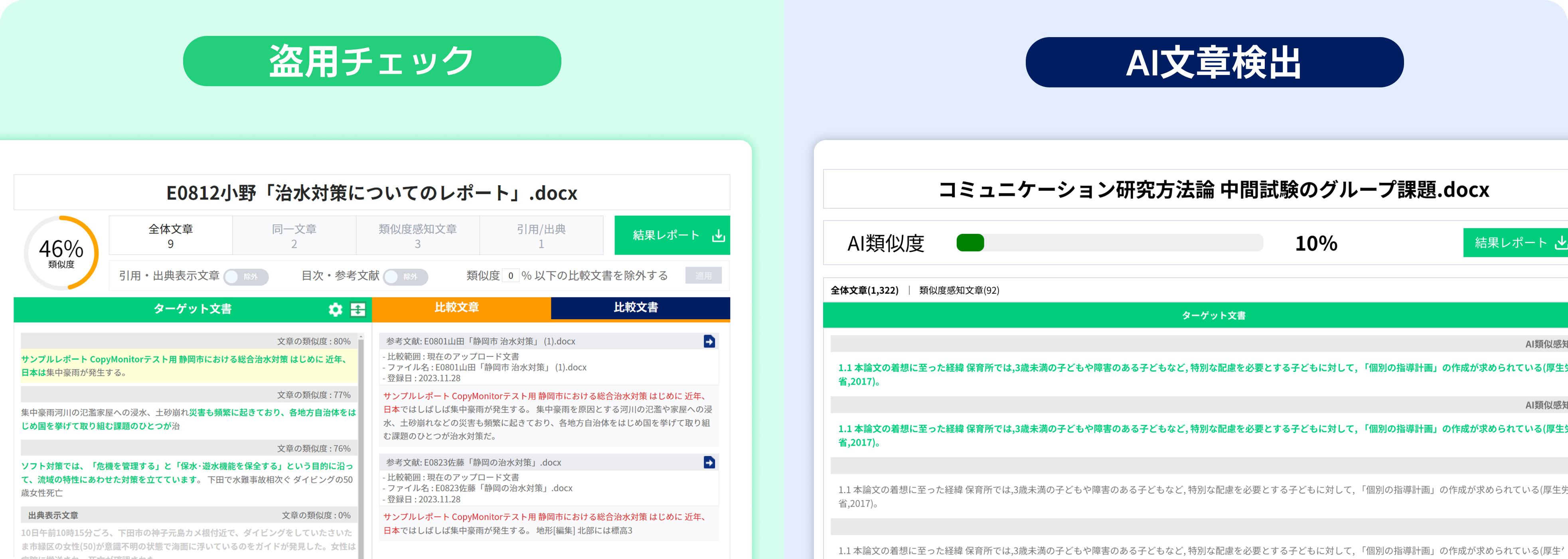
Task: Toggle 目次・参考文献 exclusion switch
Action: (405, 277)
